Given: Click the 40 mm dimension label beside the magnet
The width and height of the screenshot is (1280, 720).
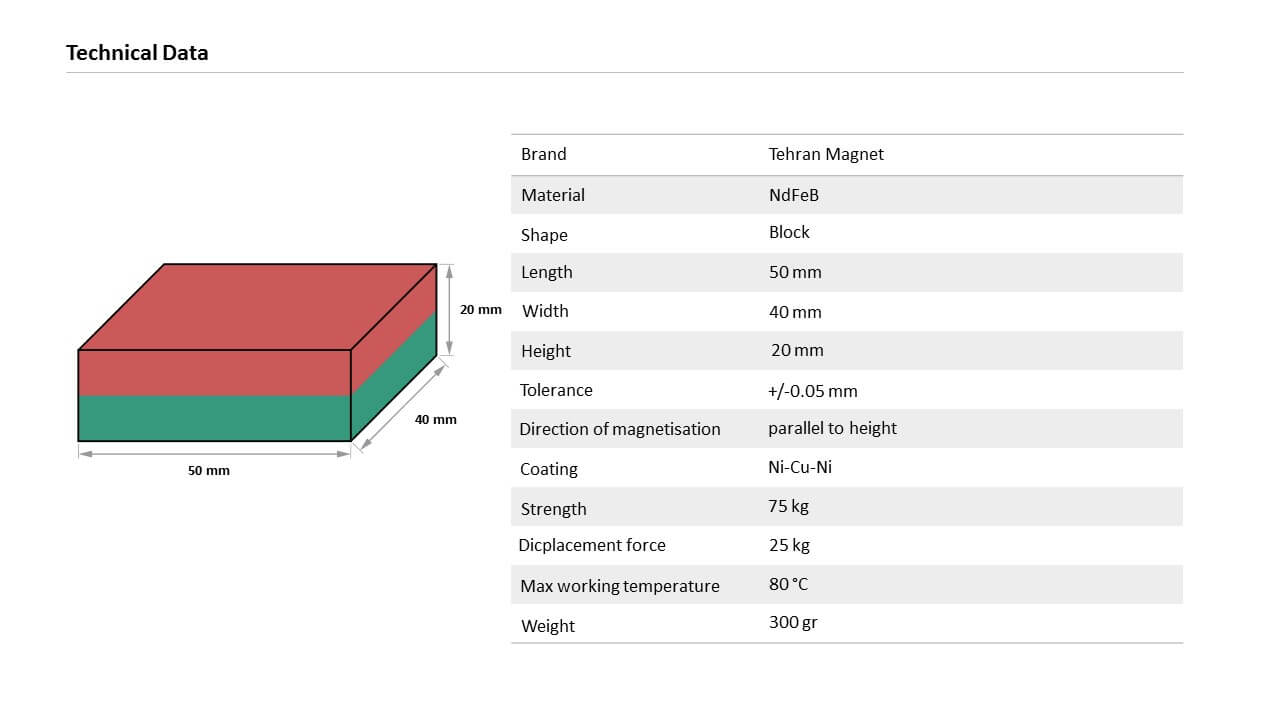Looking at the screenshot, I should [436, 419].
